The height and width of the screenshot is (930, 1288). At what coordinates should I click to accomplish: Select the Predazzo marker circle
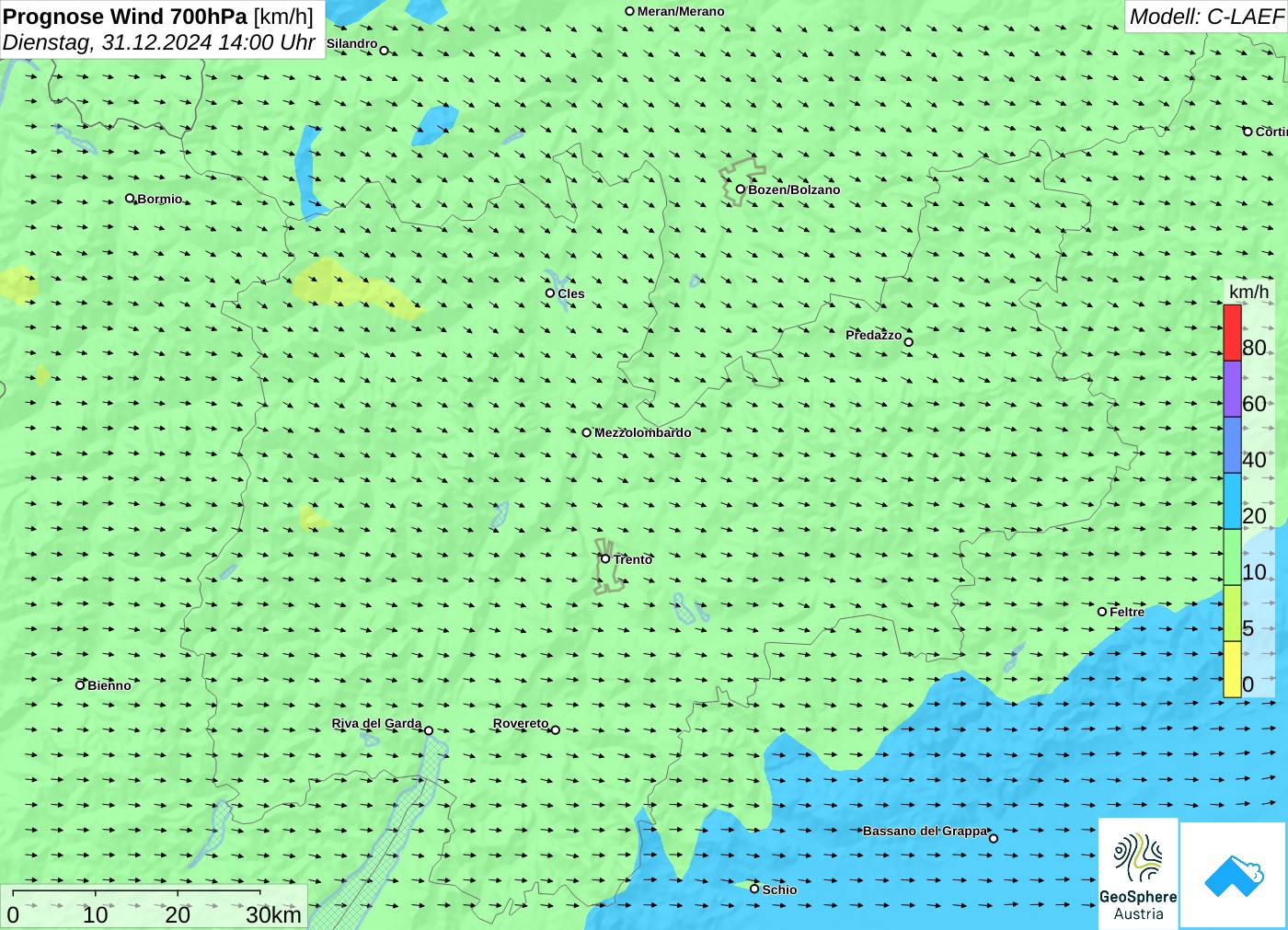pyautogui.click(x=909, y=342)
